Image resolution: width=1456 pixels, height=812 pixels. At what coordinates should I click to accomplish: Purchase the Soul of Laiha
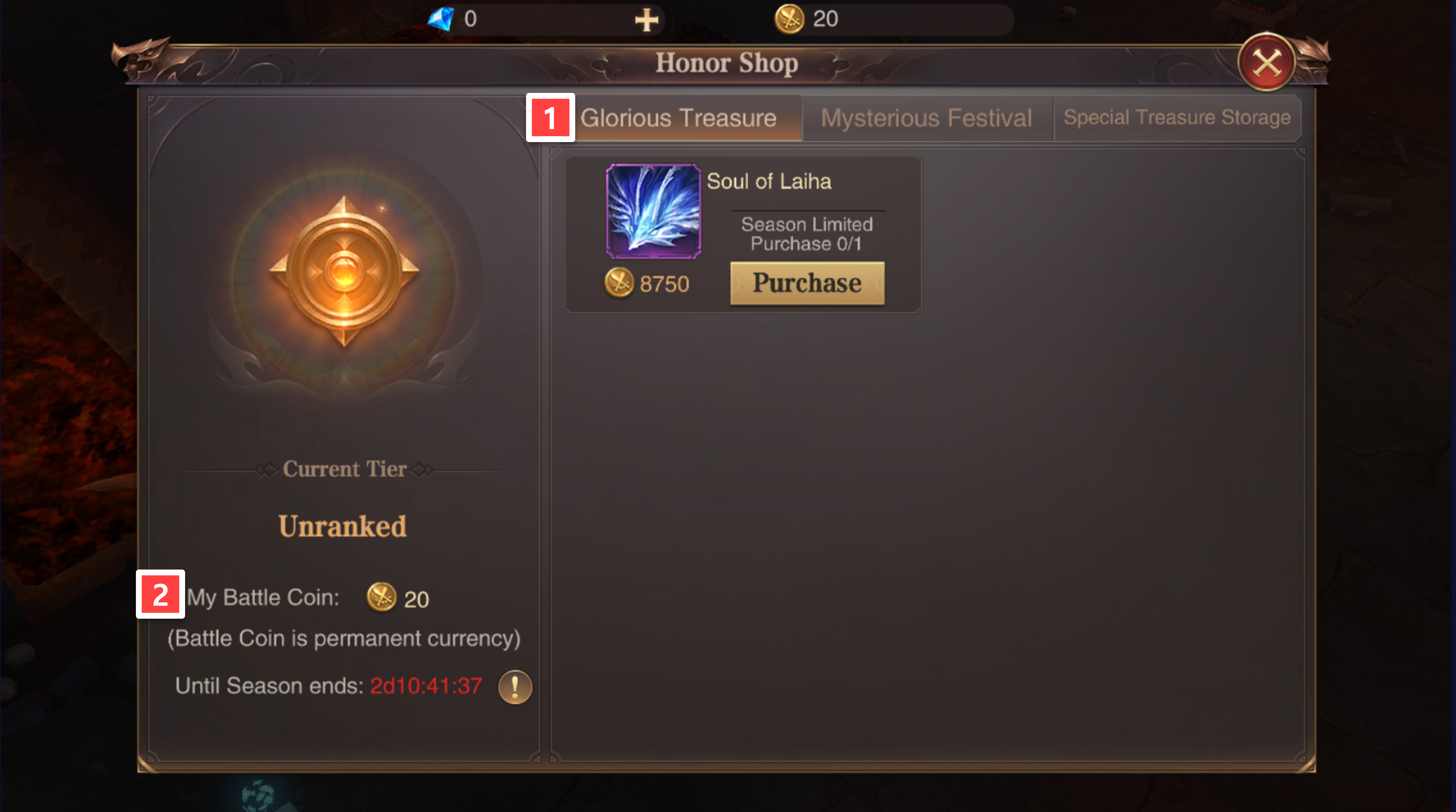pyautogui.click(x=807, y=283)
